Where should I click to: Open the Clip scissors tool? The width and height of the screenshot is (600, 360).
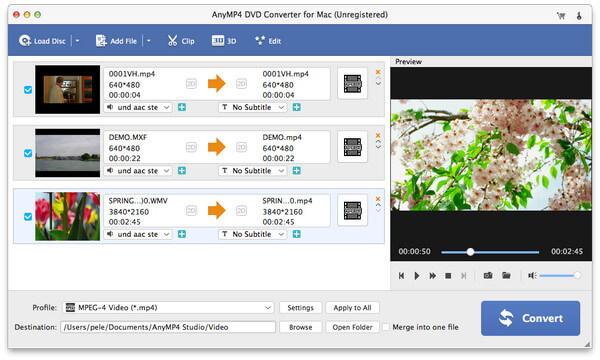181,41
